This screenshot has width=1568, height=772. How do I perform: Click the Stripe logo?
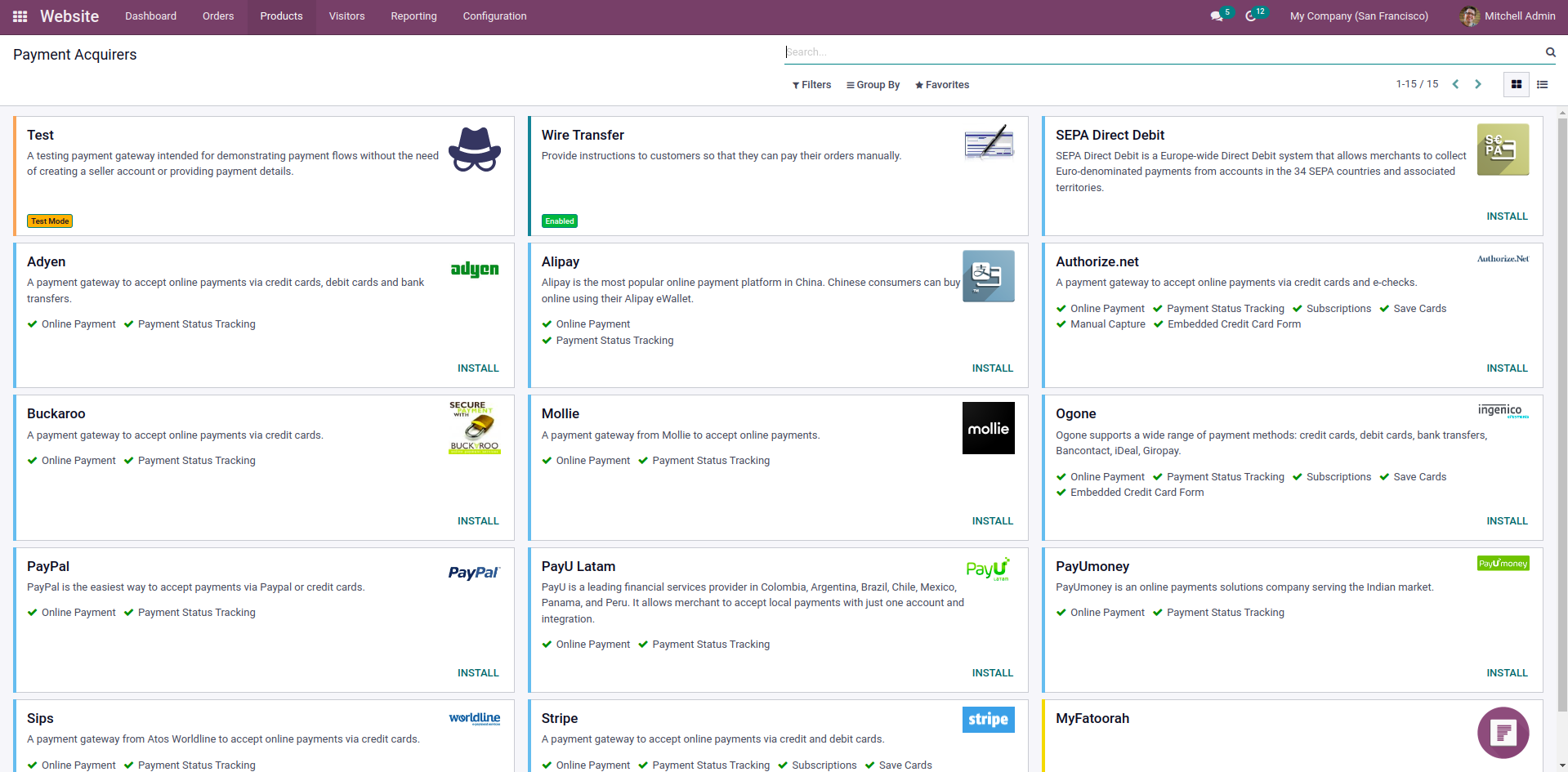(989, 720)
